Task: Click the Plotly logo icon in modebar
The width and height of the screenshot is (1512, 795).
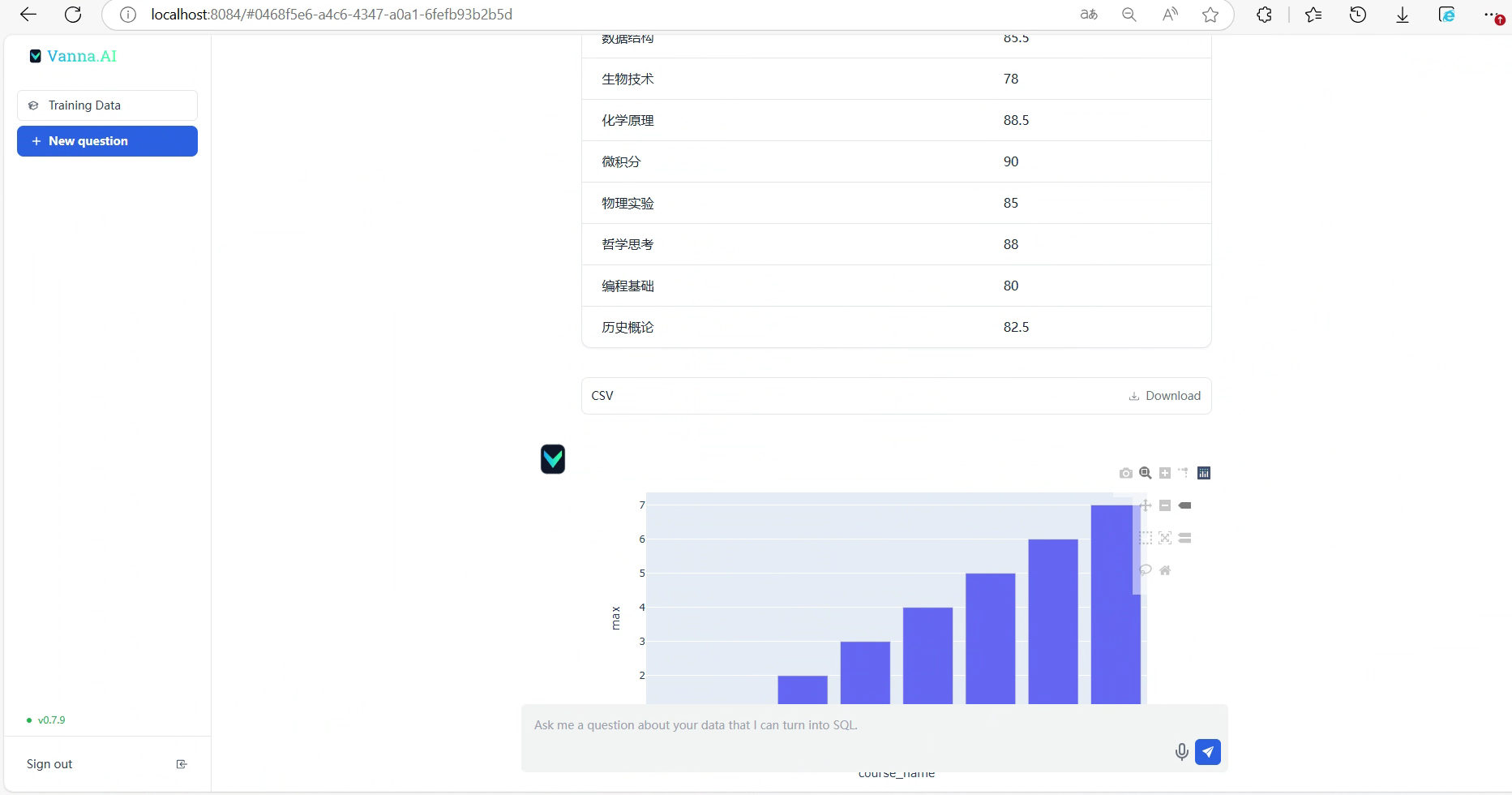Action: (1204, 473)
